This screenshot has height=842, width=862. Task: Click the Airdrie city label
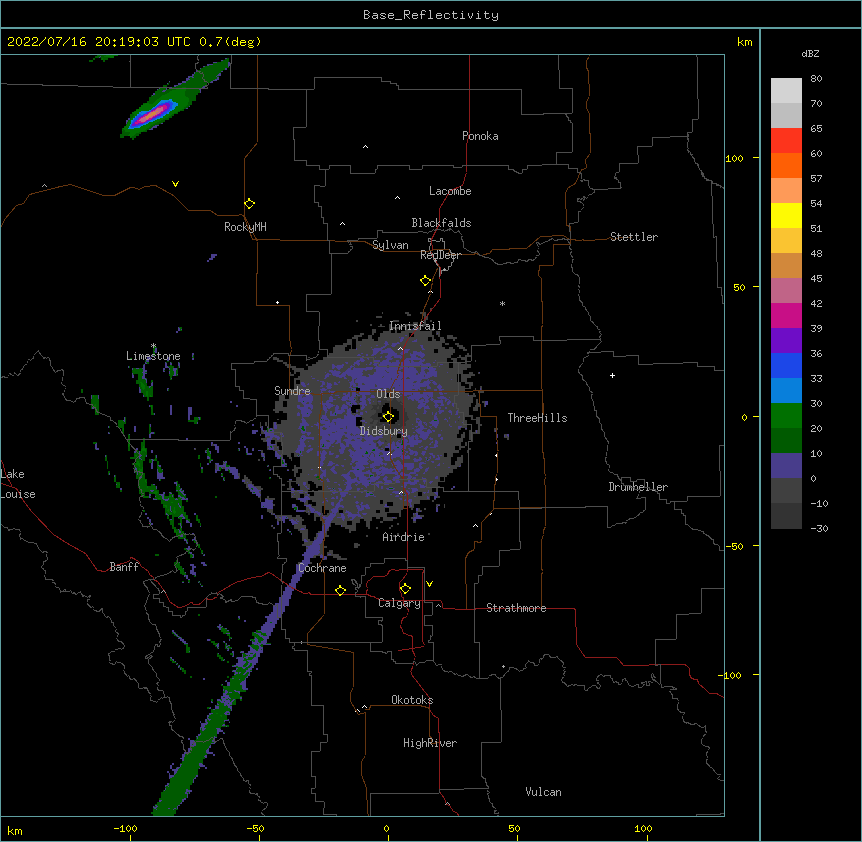404,537
